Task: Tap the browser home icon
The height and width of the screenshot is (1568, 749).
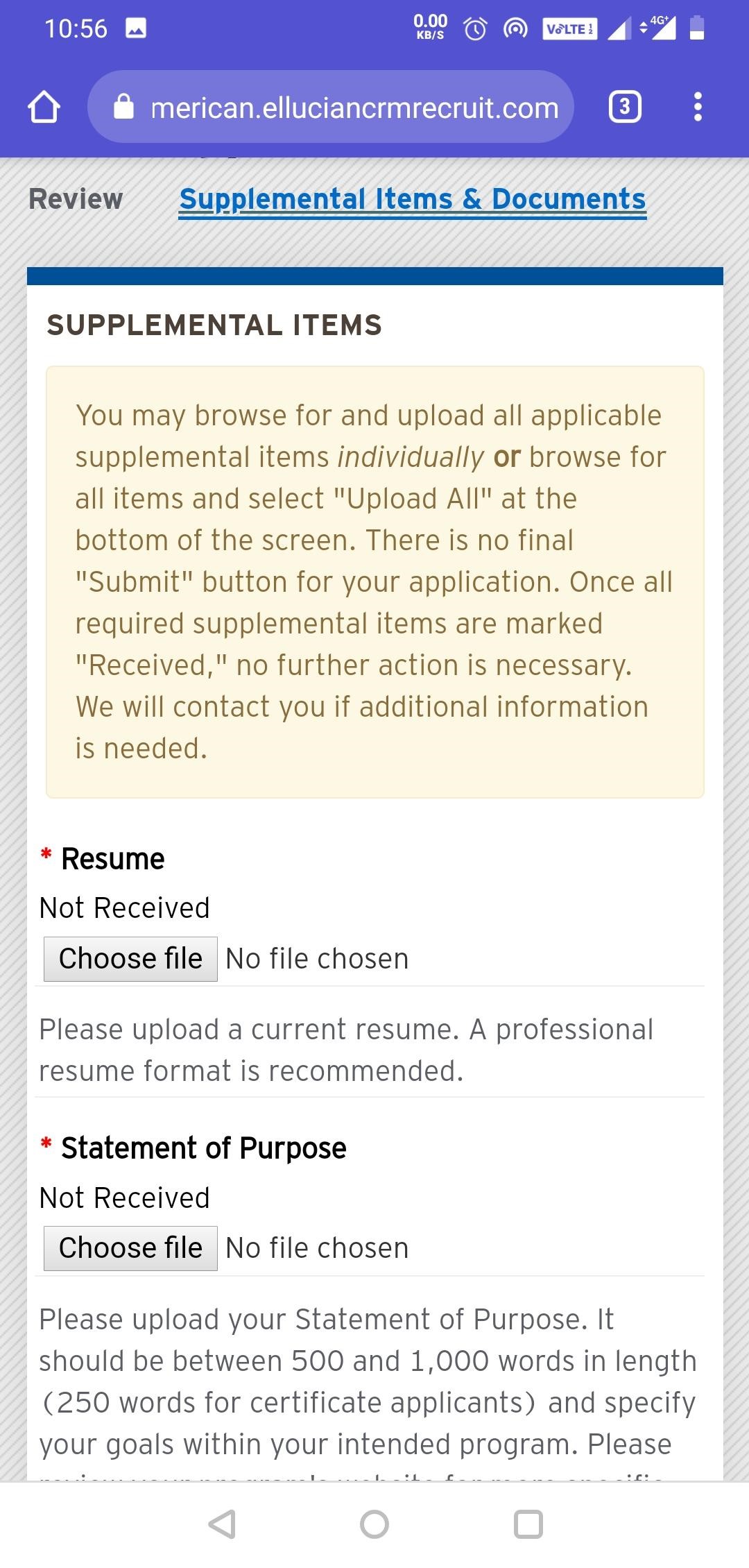Action: click(x=44, y=108)
